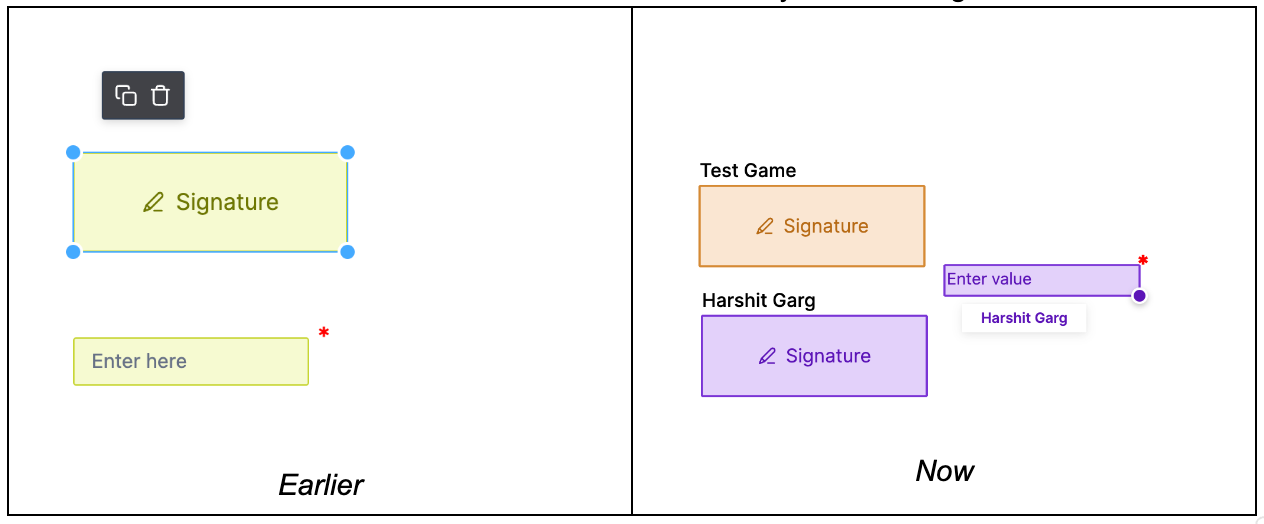Click the bottom-left blue resize handle
This screenshot has height=524, width=1264.
73,251
